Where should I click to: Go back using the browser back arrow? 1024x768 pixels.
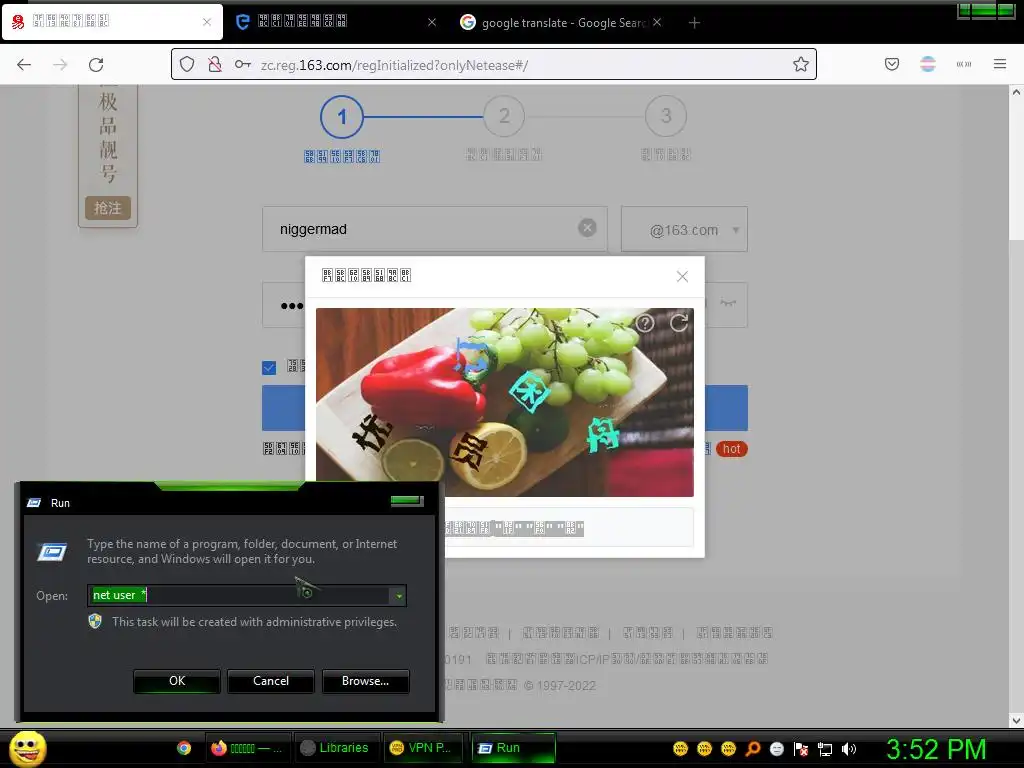click(24, 65)
